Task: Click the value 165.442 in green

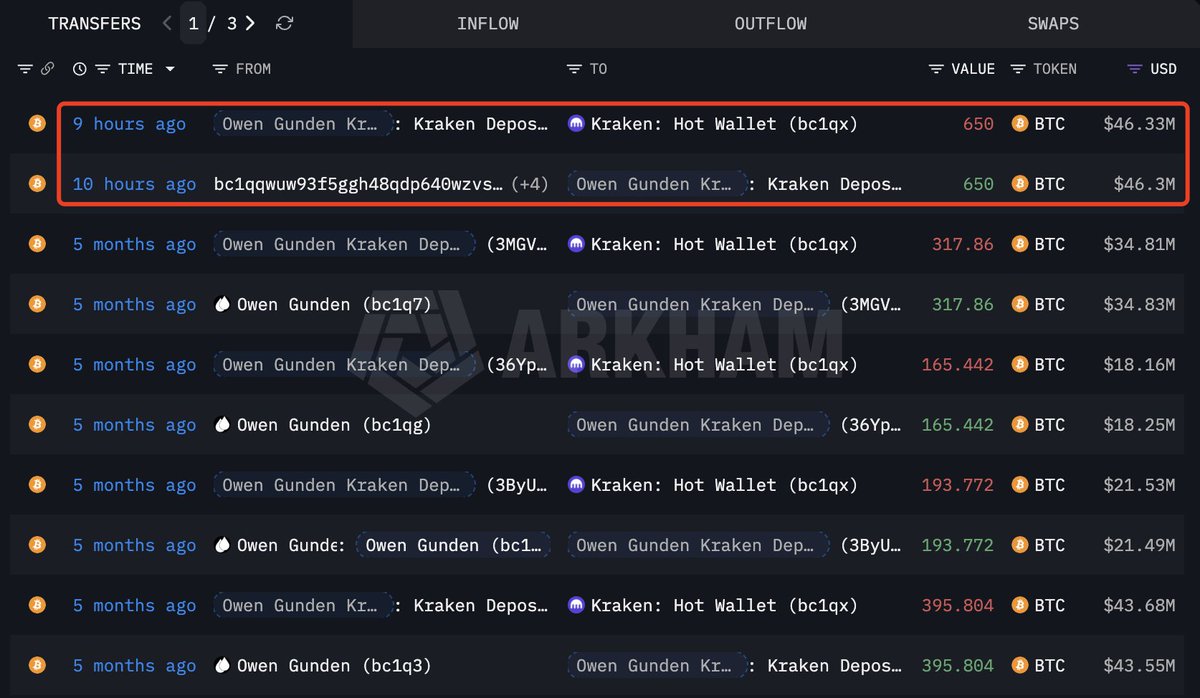Action: click(x=958, y=425)
